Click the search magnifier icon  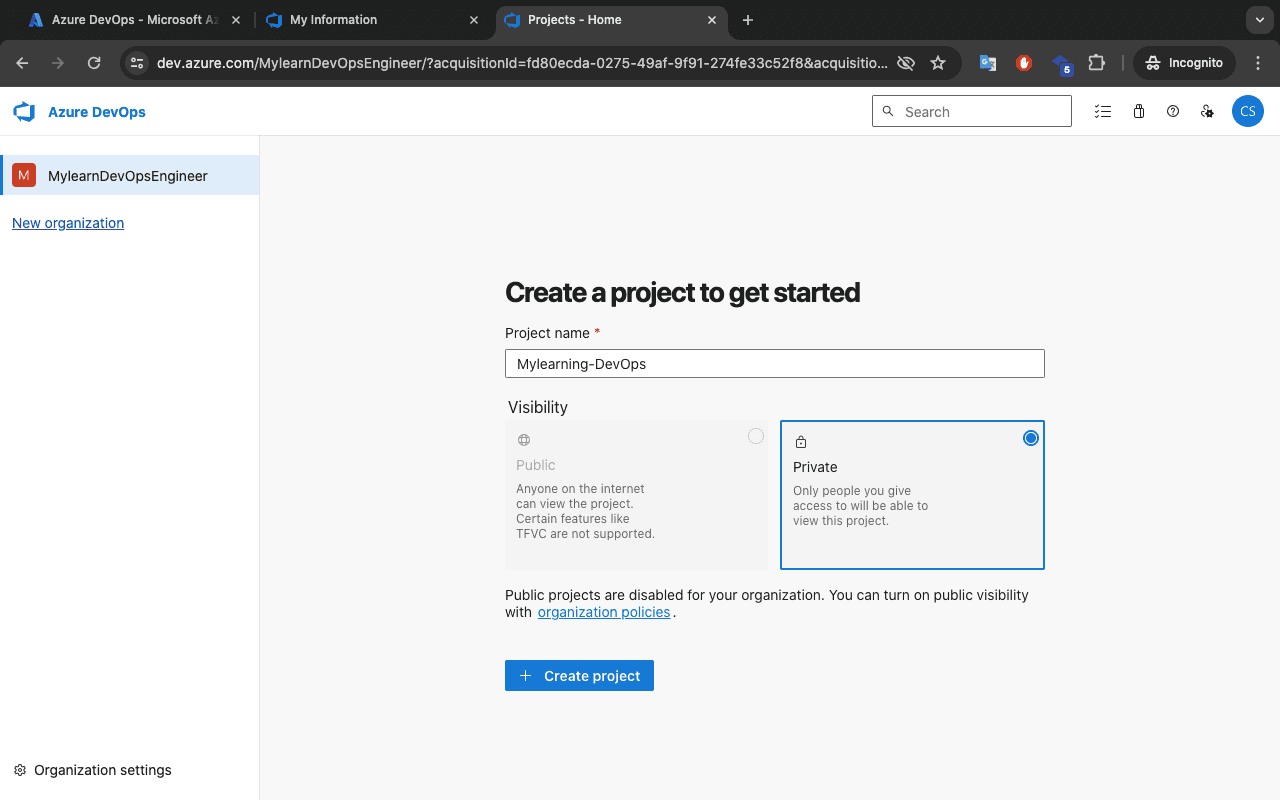888,111
